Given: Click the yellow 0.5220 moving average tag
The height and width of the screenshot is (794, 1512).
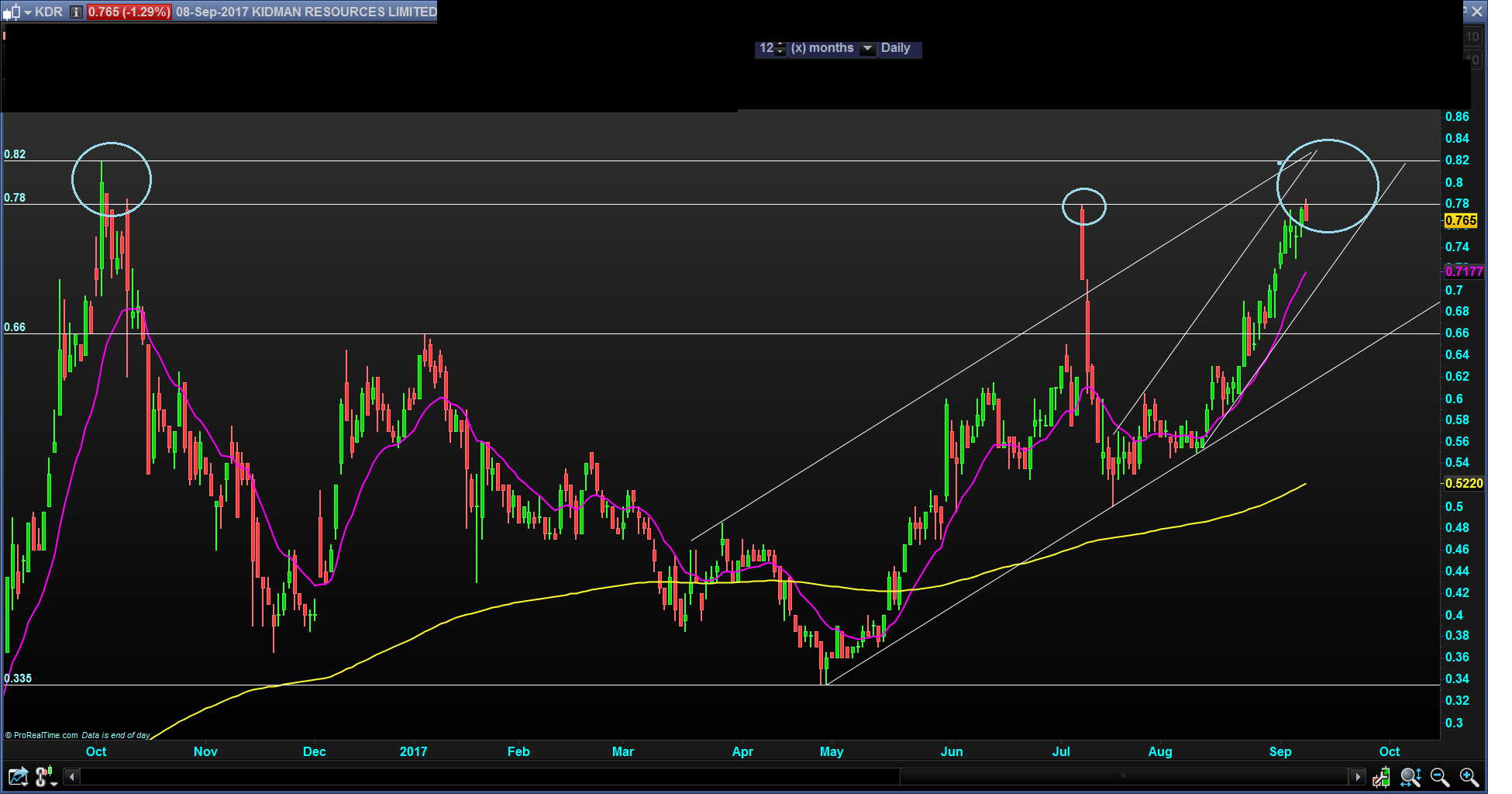Looking at the screenshot, I should [x=1464, y=483].
